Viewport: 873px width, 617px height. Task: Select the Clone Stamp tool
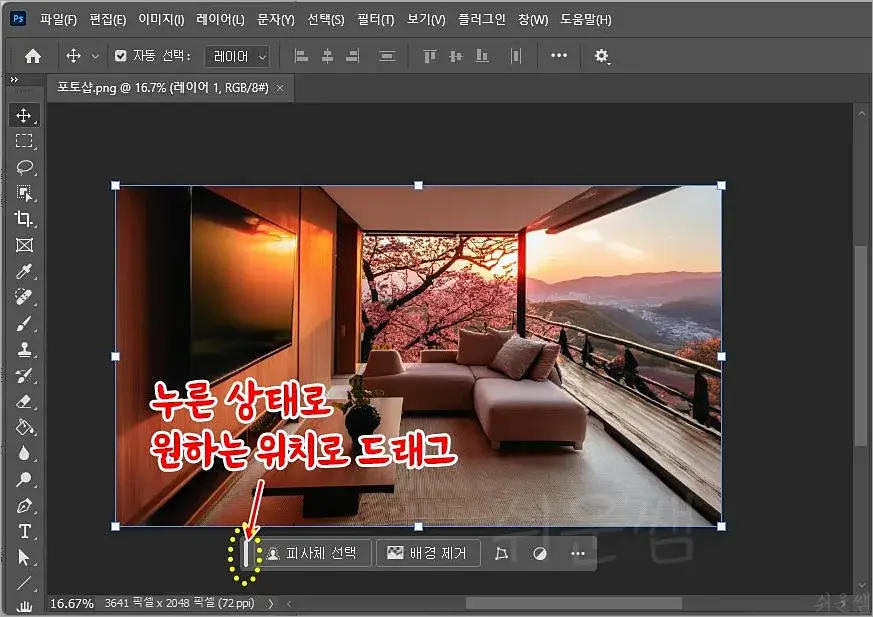click(x=25, y=348)
